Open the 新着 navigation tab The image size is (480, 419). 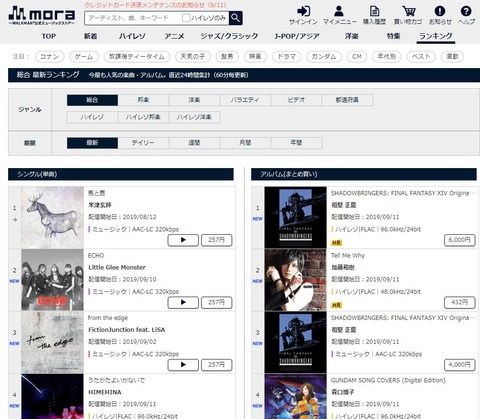(x=90, y=36)
